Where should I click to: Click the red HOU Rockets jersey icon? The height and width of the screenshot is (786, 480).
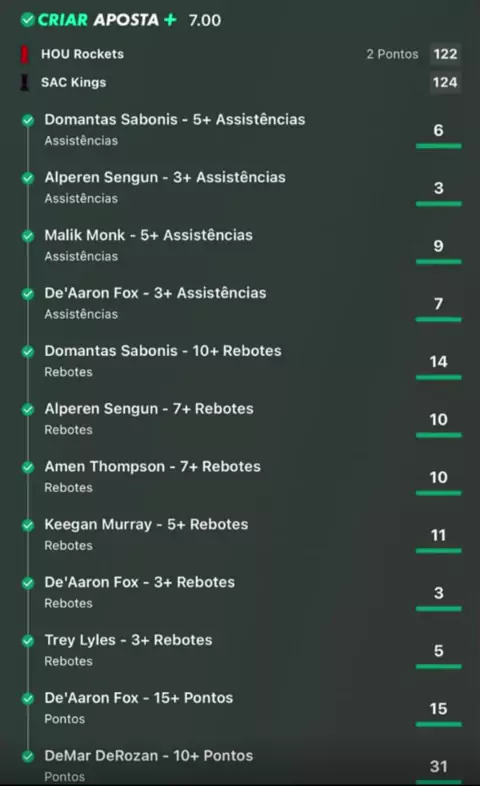[24, 54]
